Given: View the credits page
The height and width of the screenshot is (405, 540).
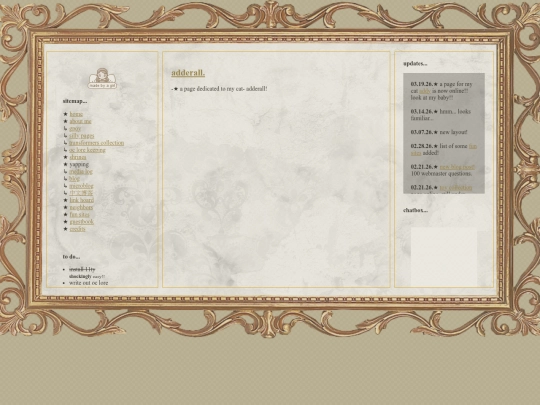Looking at the screenshot, I should click(77, 229).
